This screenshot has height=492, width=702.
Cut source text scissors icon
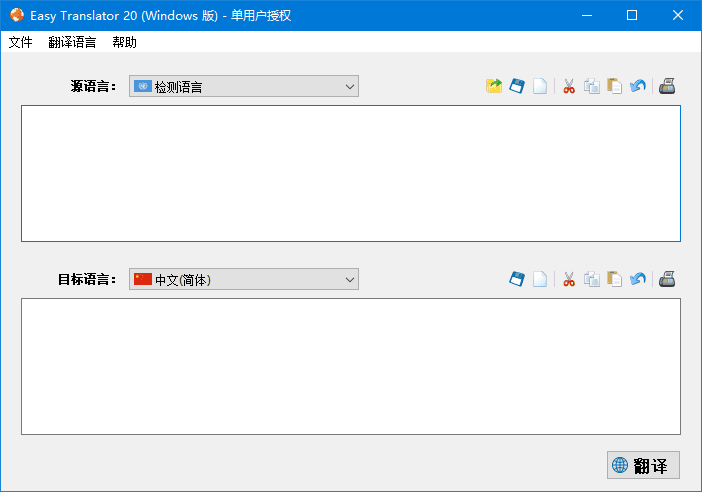click(569, 86)
